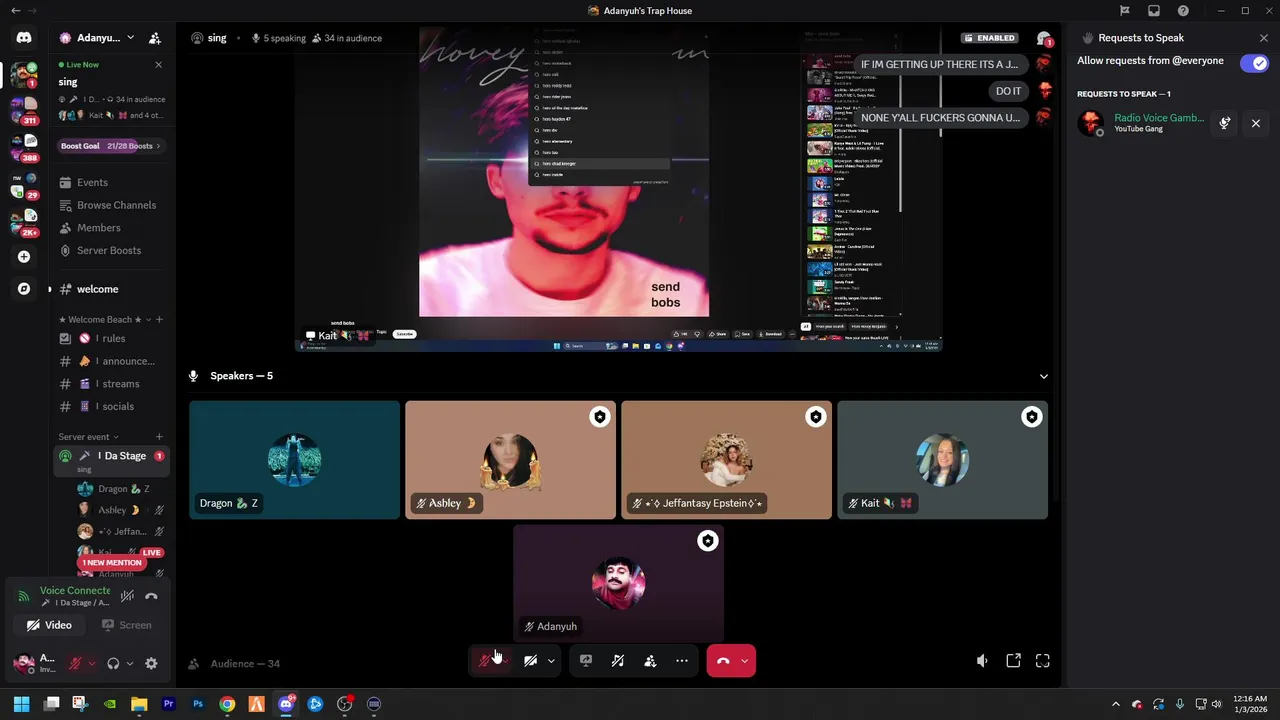The height and width of the screenshot is (720, 1280).
Task: Open Discord direct messages home
Action: coord(24,38)
